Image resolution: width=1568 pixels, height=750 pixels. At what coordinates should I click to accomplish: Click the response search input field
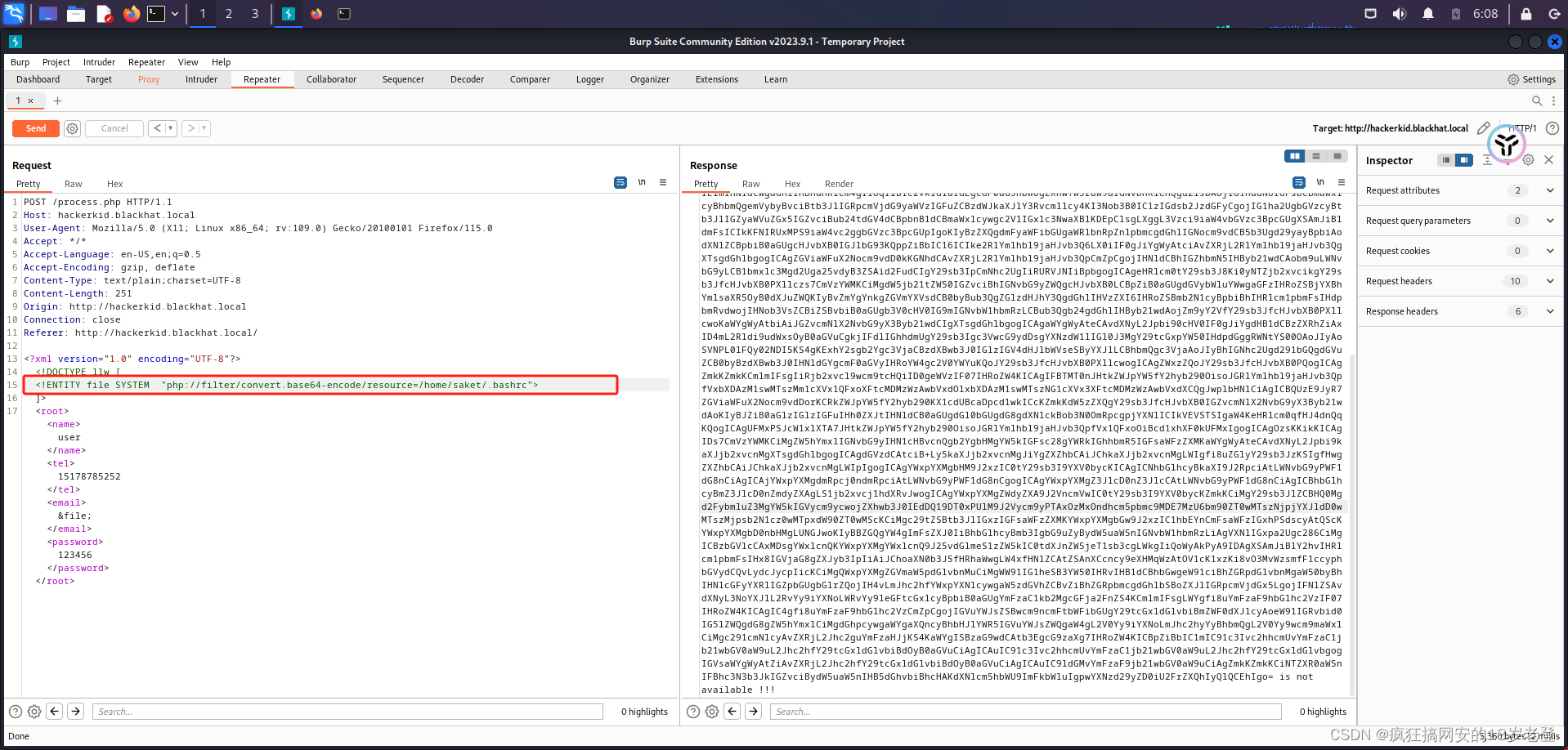tap(1025, 712)
